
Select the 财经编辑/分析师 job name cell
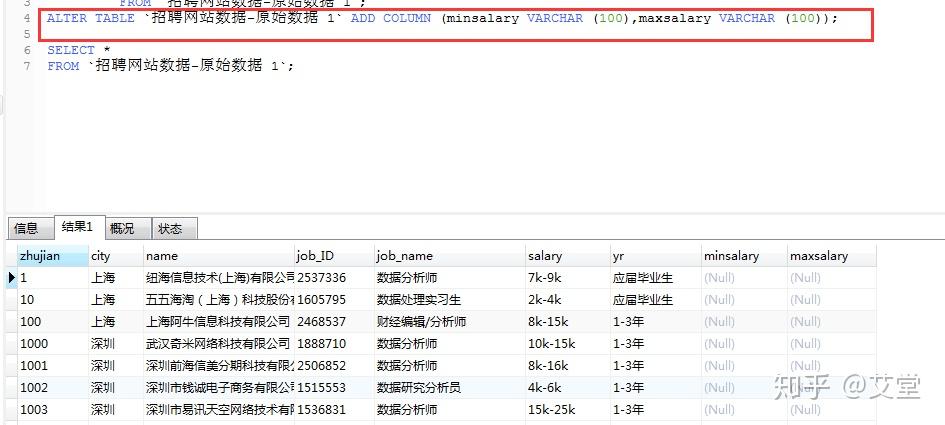pos(450,322)
